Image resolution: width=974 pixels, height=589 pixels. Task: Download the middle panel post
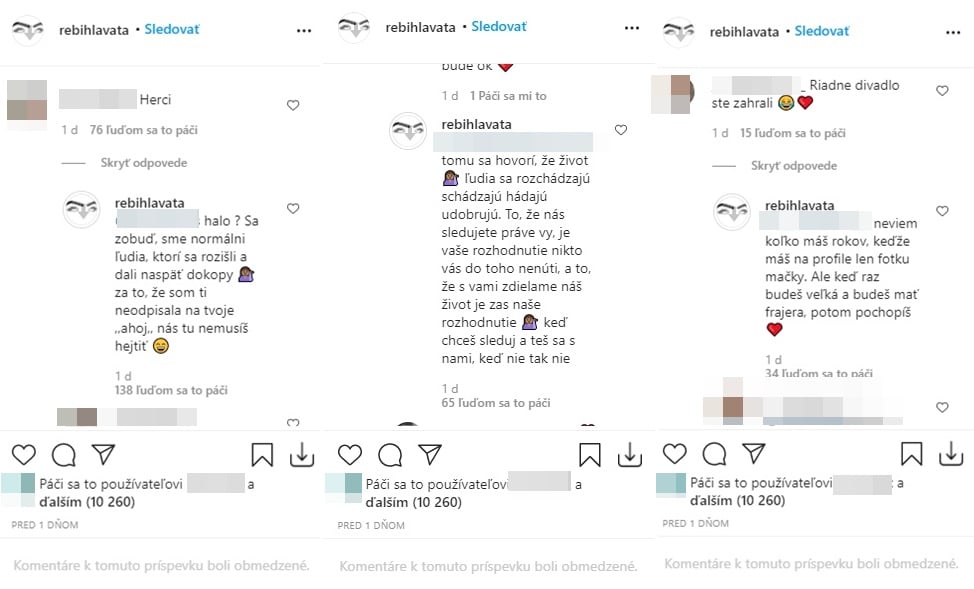(630, 455)
